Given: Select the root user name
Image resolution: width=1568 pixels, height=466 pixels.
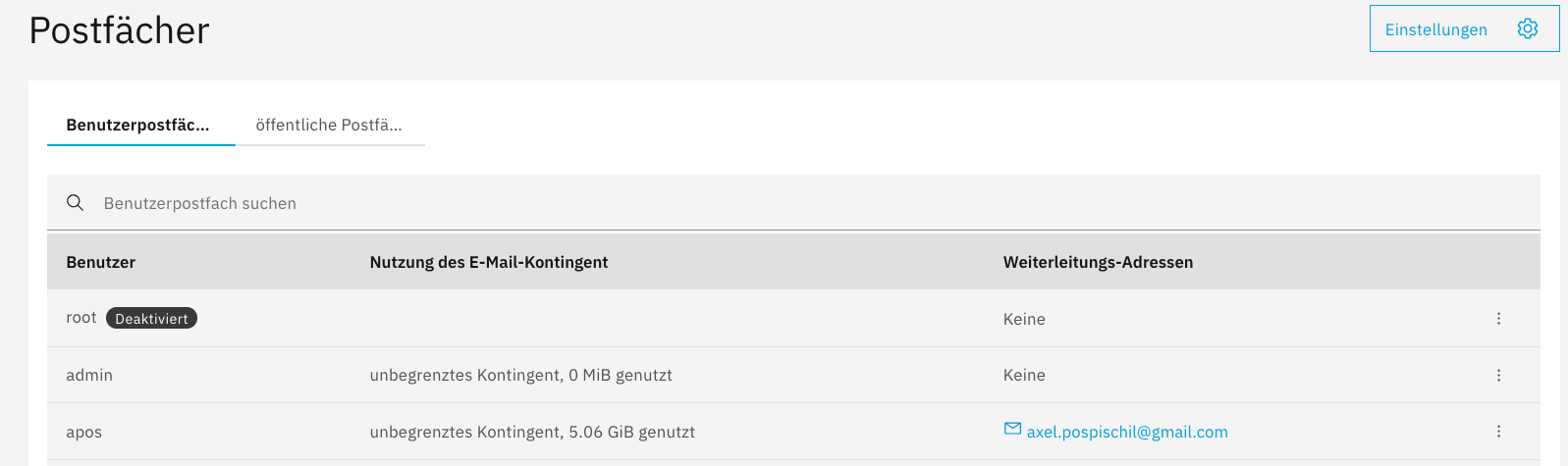Looking at the screenshot, I should pyautogui.click(x=81, y=318).
